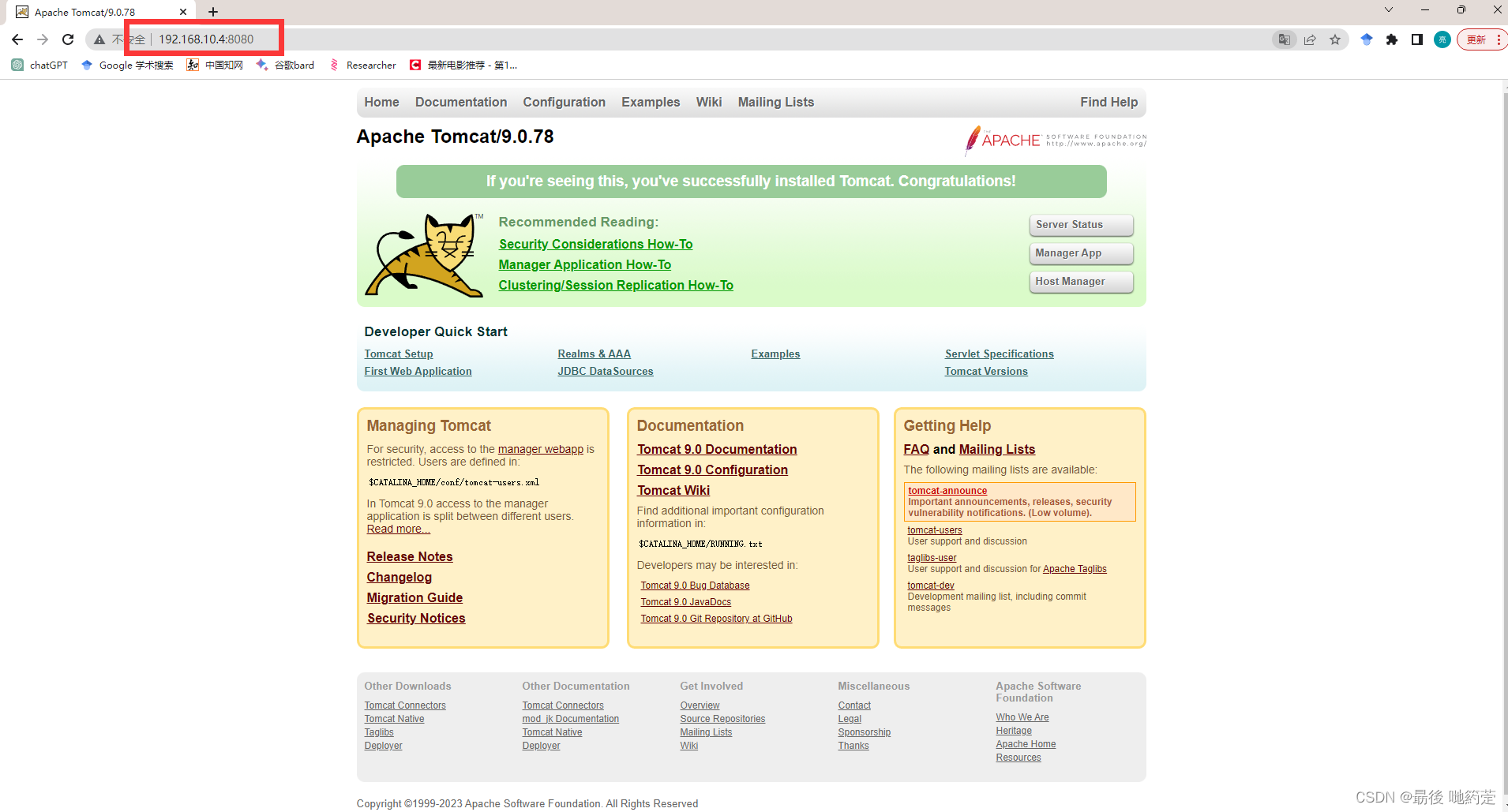Open the Tomcat Versions link
This screenshot has height=812, width=1508.
[986, 372]
